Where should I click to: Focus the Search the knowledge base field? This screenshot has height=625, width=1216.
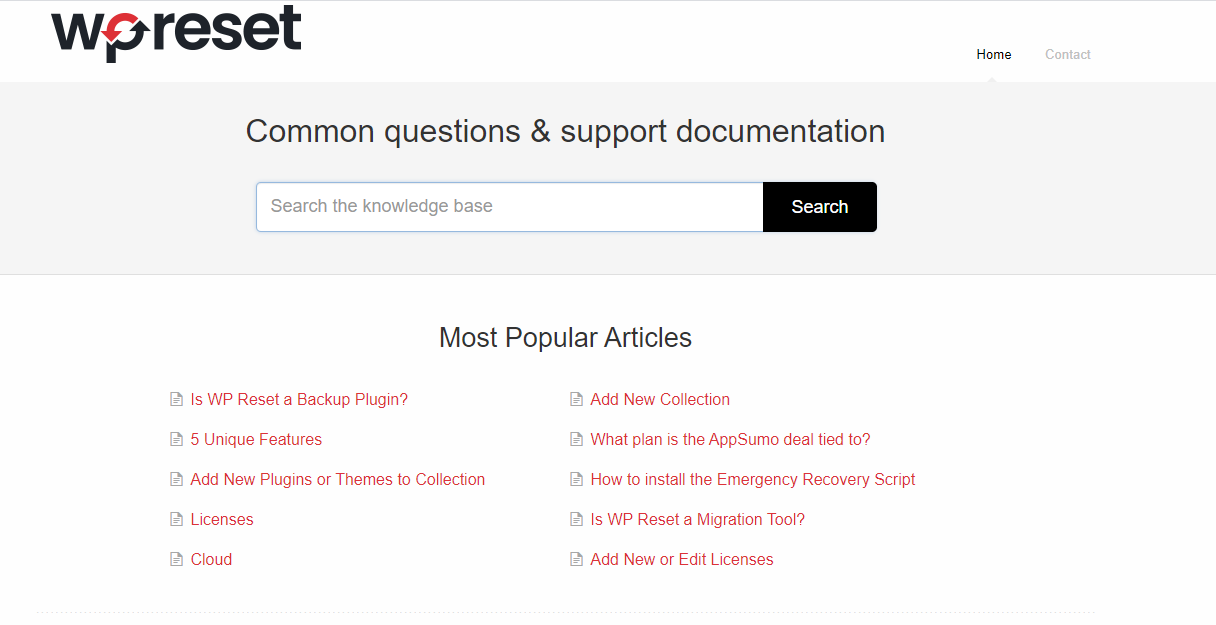tap(510, 207)
